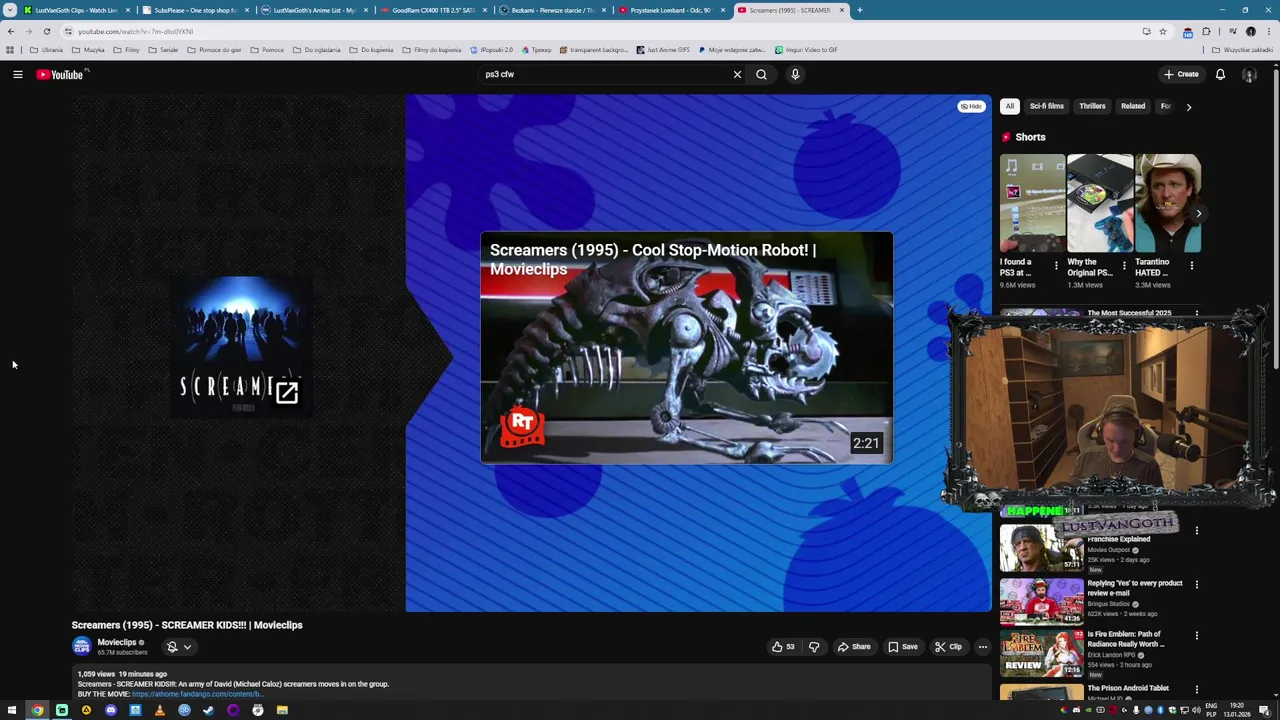The height and width of the screenshot is (720, 1280).
Task: Reload the page in Chrome
Action: (x=46, y=31)
